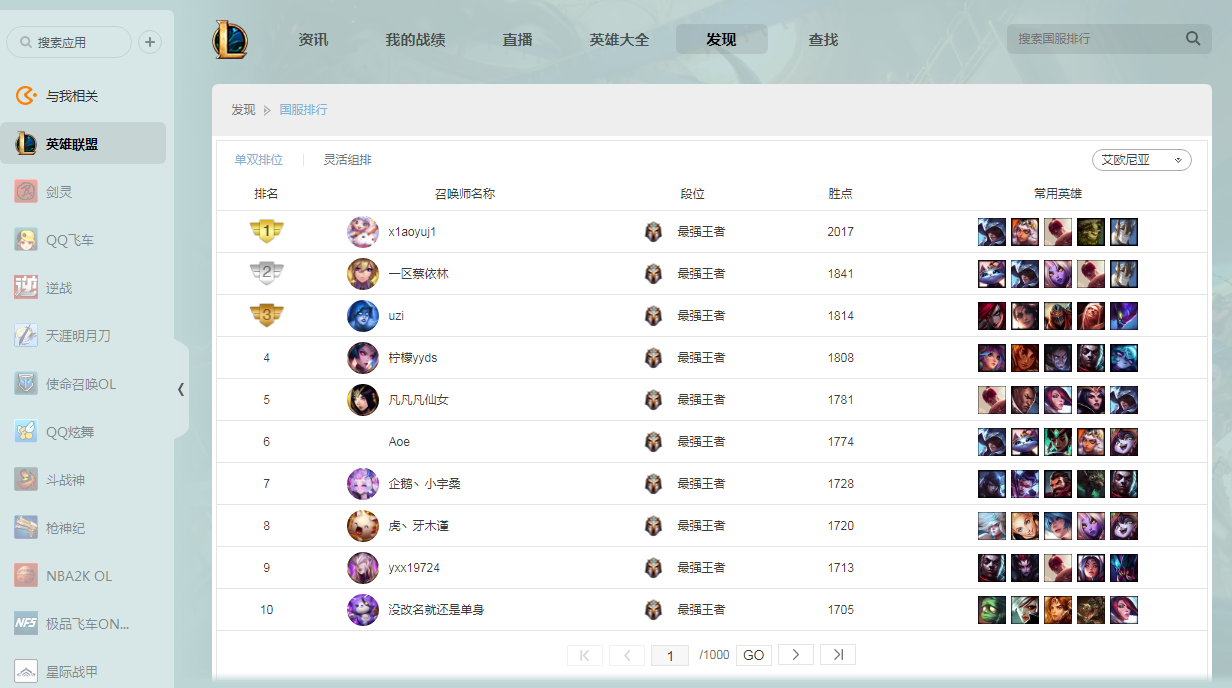1232x688 pixels.
Task: Click the 搜索国服排行 search box
Action: coord(1109,39)
